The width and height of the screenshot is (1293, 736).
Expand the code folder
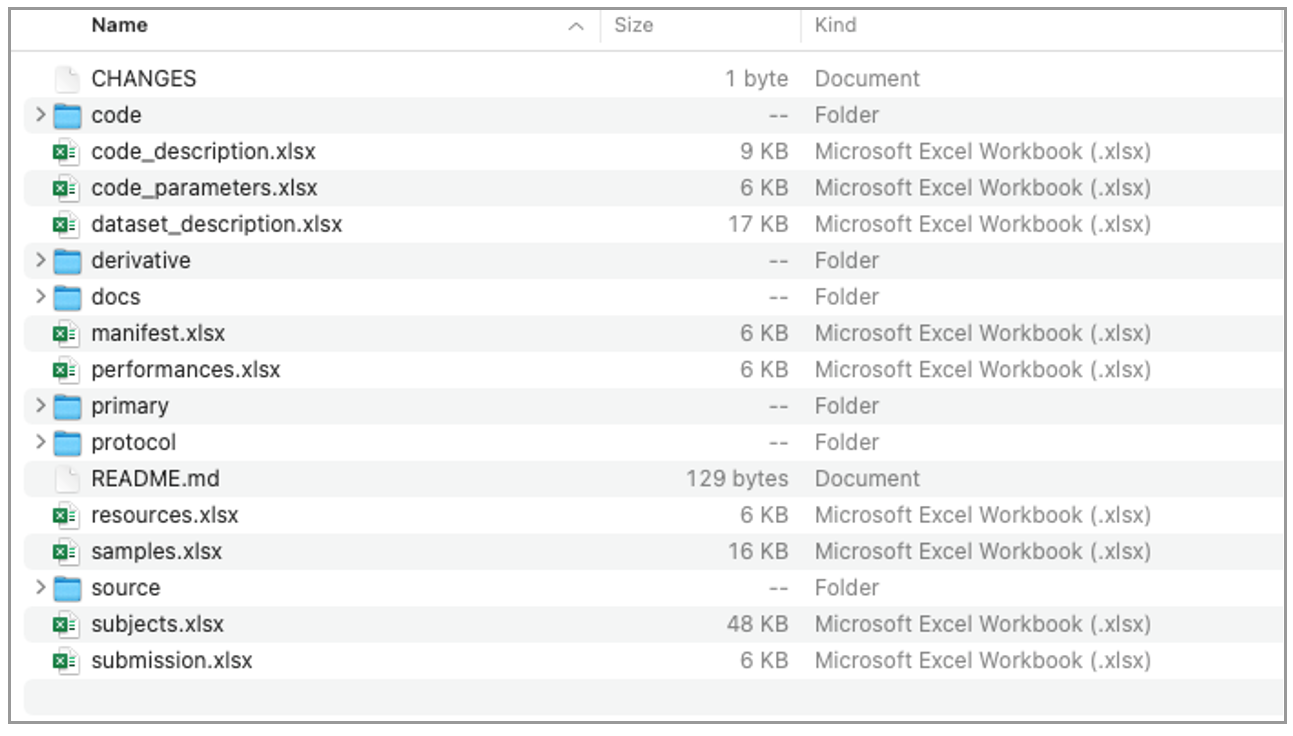40,115
